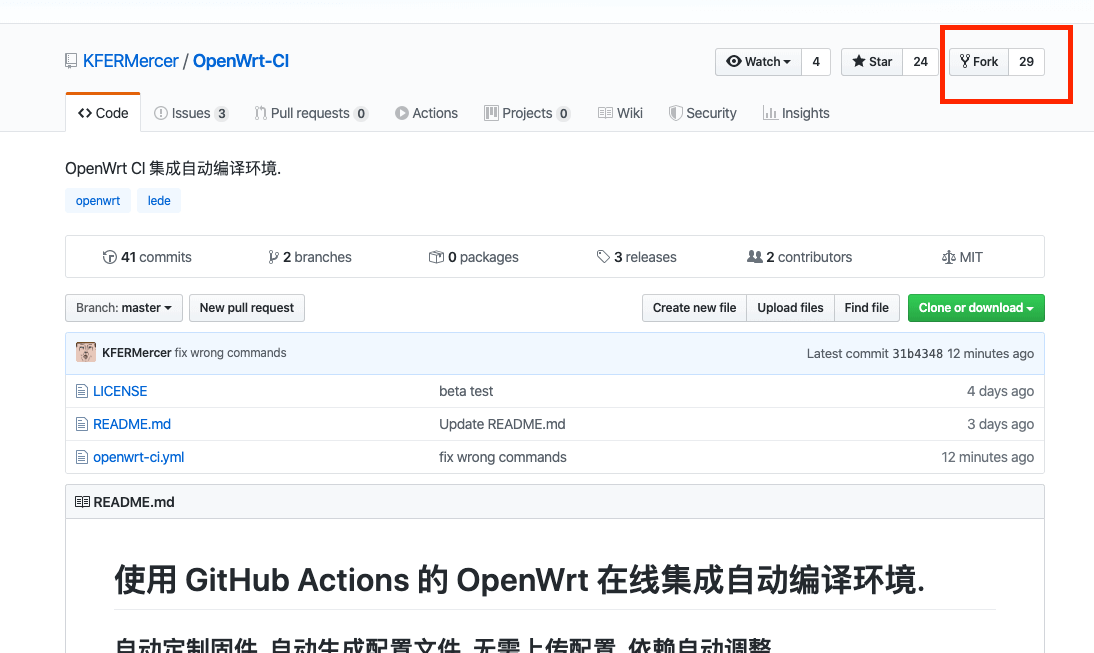The image size is (1094, 653).
Task: Open releases via the tag icon
Action: pyautogui.click(x=603, y=257)
